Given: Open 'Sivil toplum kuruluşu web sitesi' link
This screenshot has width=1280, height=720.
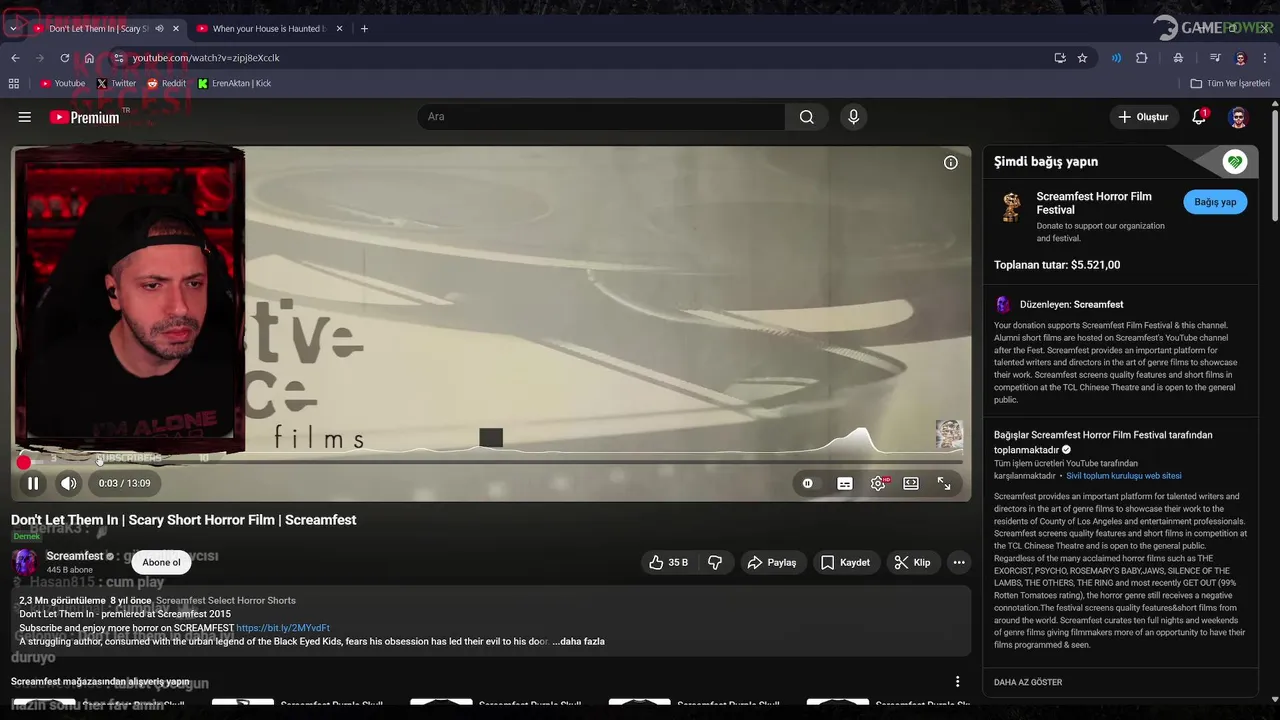Looking at the screenshot, I should pos(1124,476).
